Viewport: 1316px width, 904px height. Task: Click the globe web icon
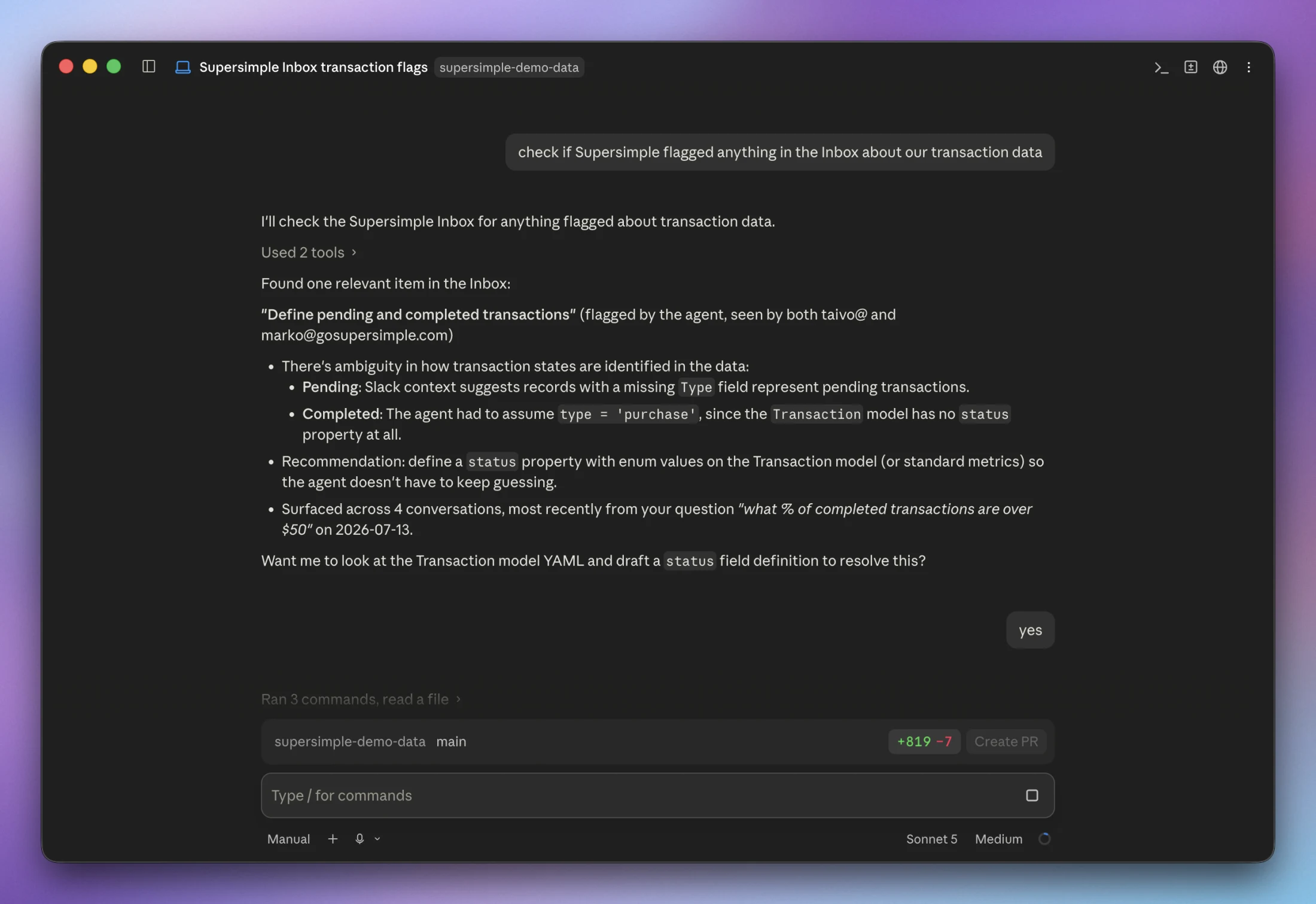click(1220, 67)
